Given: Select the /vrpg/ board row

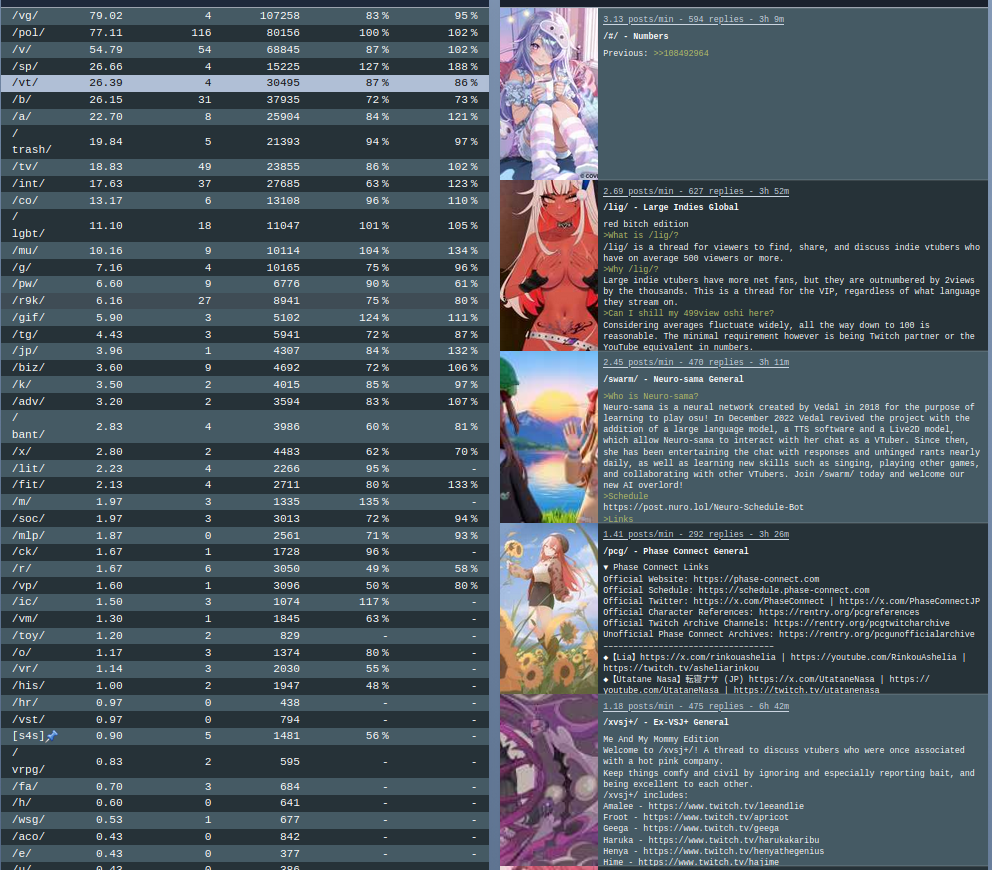Looking at the screenshot, I should click(245, 762).
